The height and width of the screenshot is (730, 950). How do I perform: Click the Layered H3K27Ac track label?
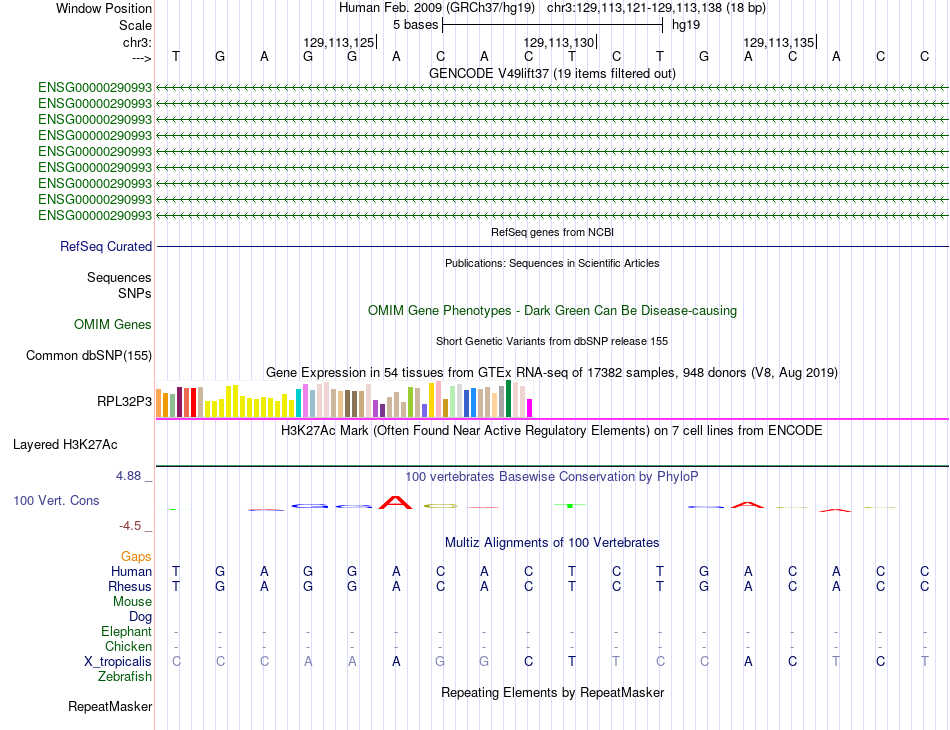click(x=65, y=445)
